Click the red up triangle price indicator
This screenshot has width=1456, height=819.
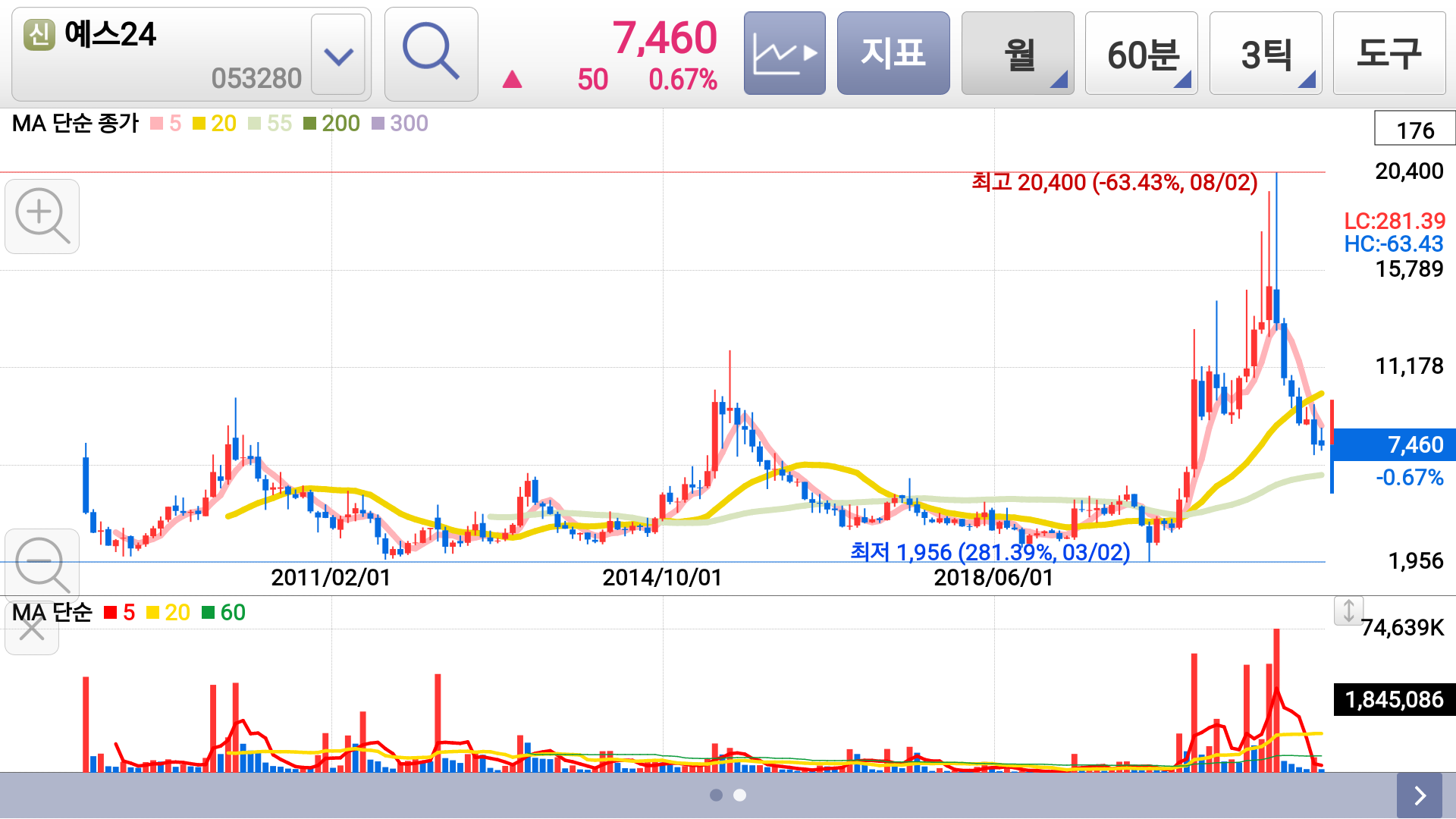(x=513, y=79)
